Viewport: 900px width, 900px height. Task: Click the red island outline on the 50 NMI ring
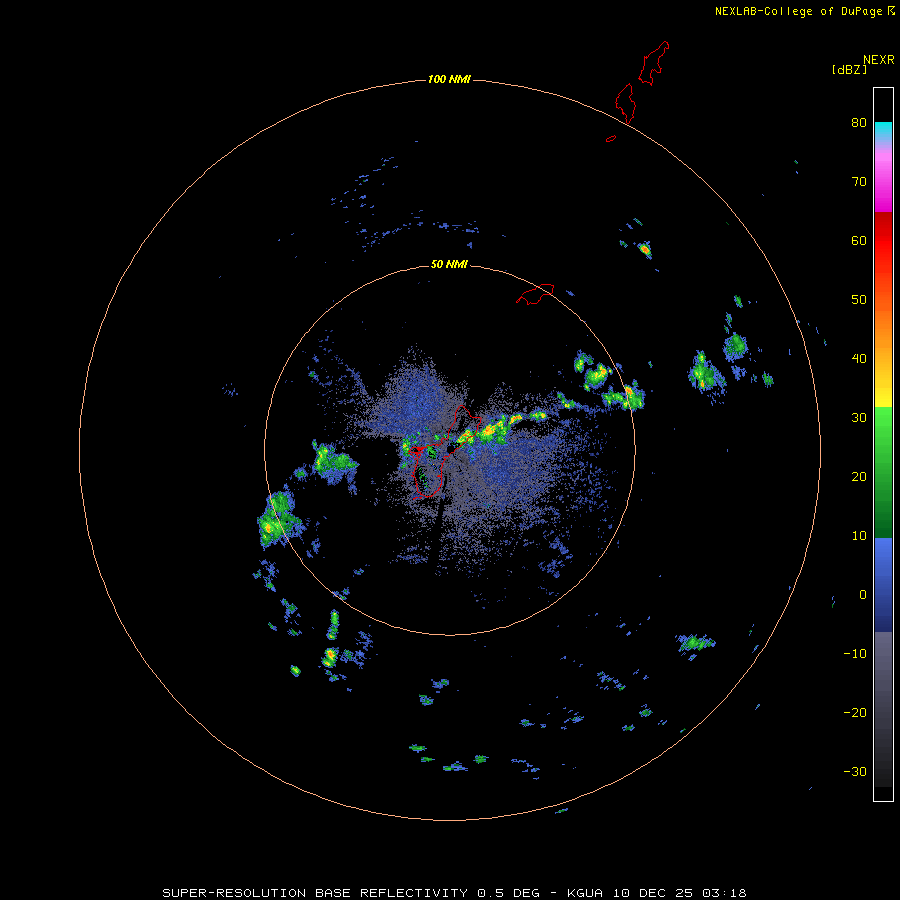(x=535, y=293)
